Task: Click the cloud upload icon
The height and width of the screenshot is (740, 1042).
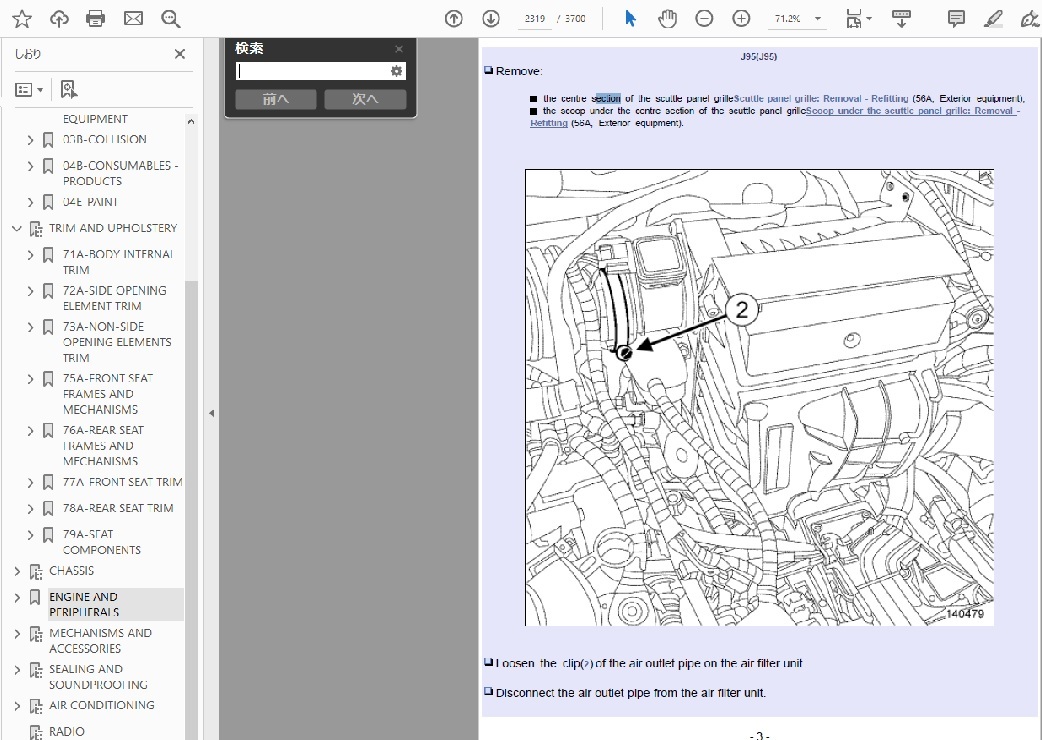Action: (59, 19)
